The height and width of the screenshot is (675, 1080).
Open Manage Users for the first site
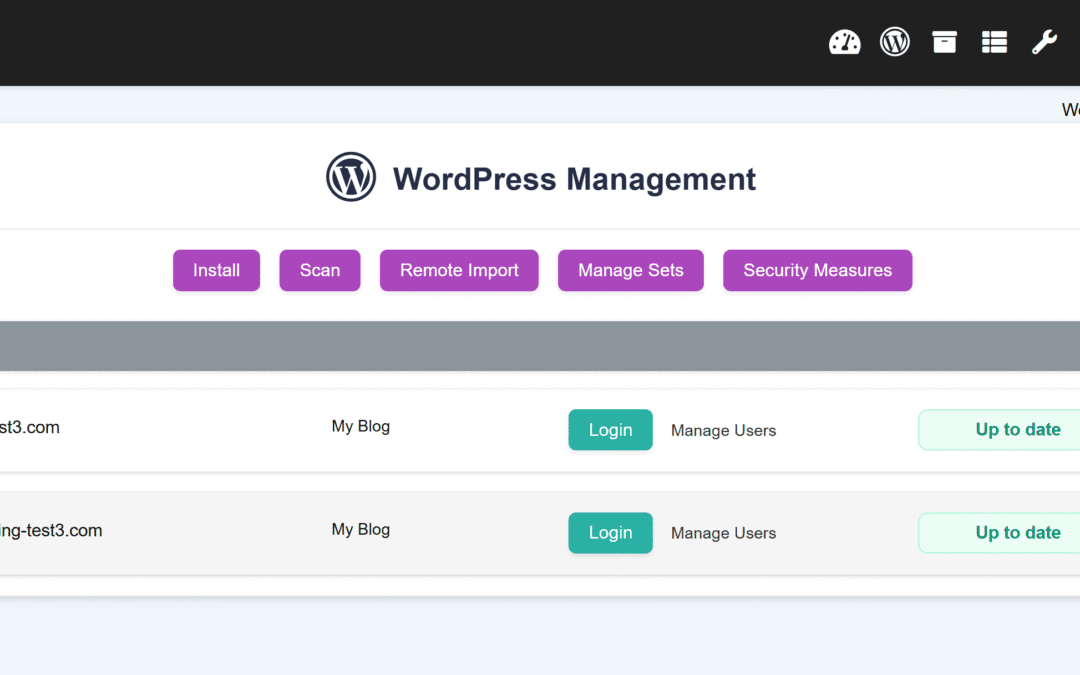723,430
